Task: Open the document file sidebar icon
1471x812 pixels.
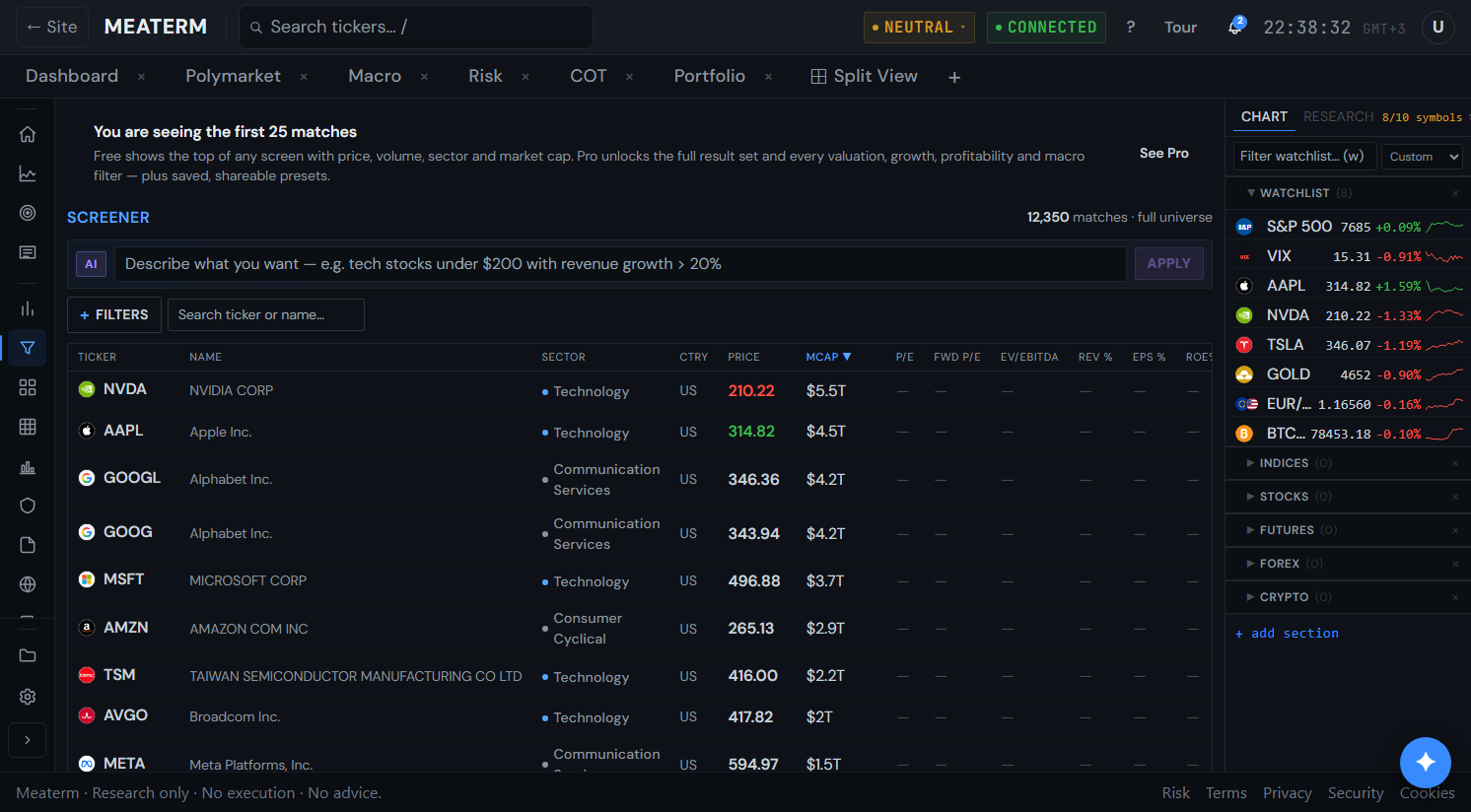Action: tap(28, 545)
